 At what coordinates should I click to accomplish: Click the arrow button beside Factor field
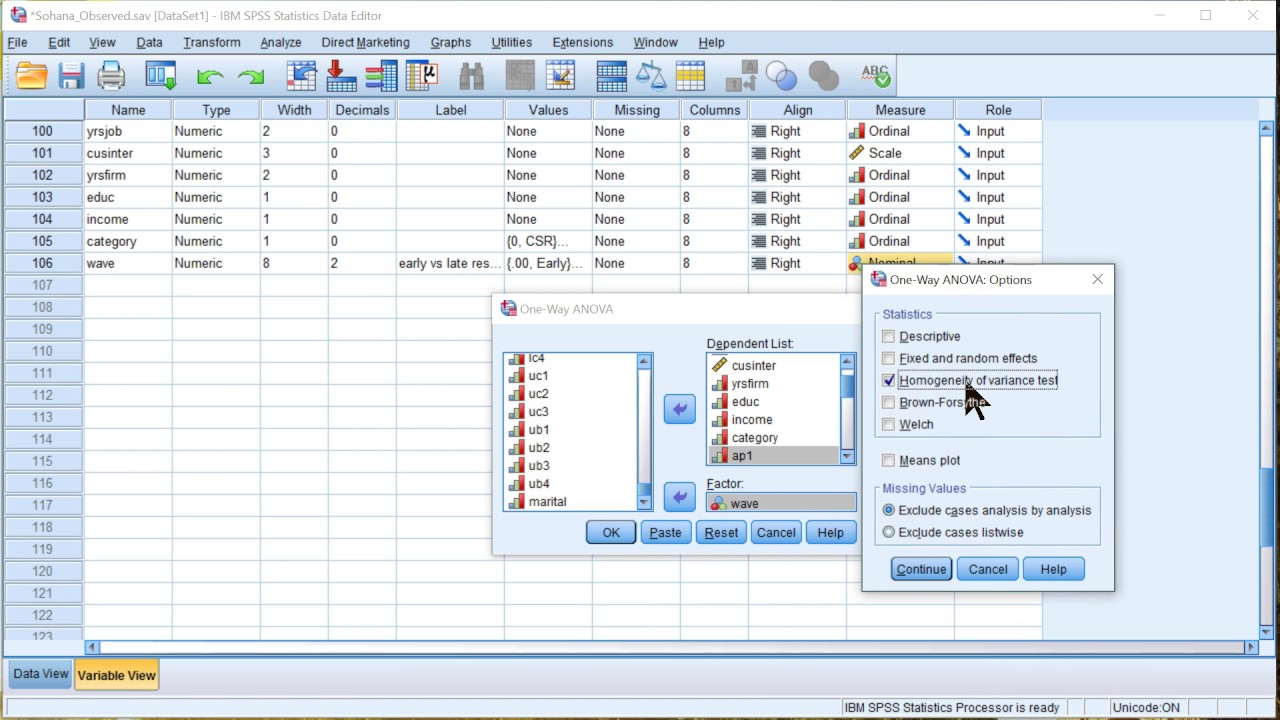[679, 496]
